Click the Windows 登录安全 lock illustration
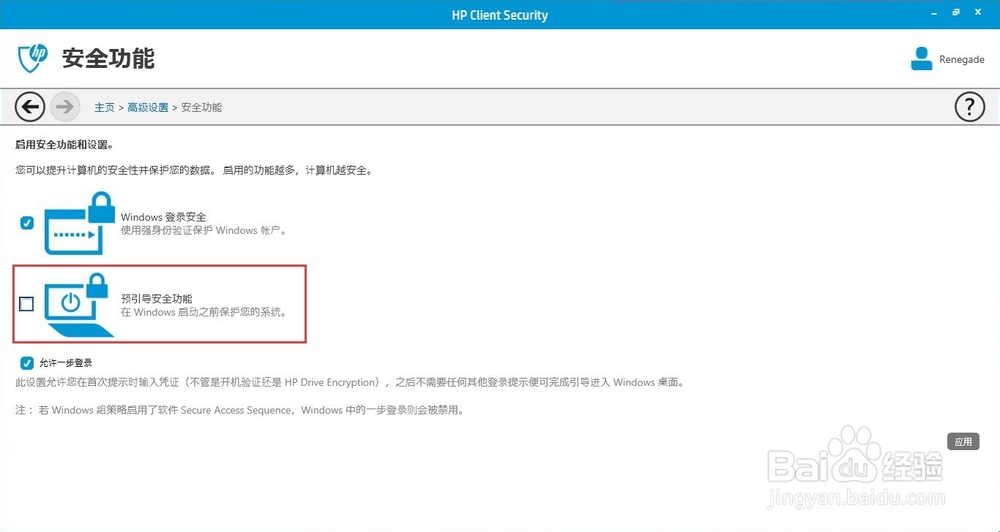 (79, 223)
